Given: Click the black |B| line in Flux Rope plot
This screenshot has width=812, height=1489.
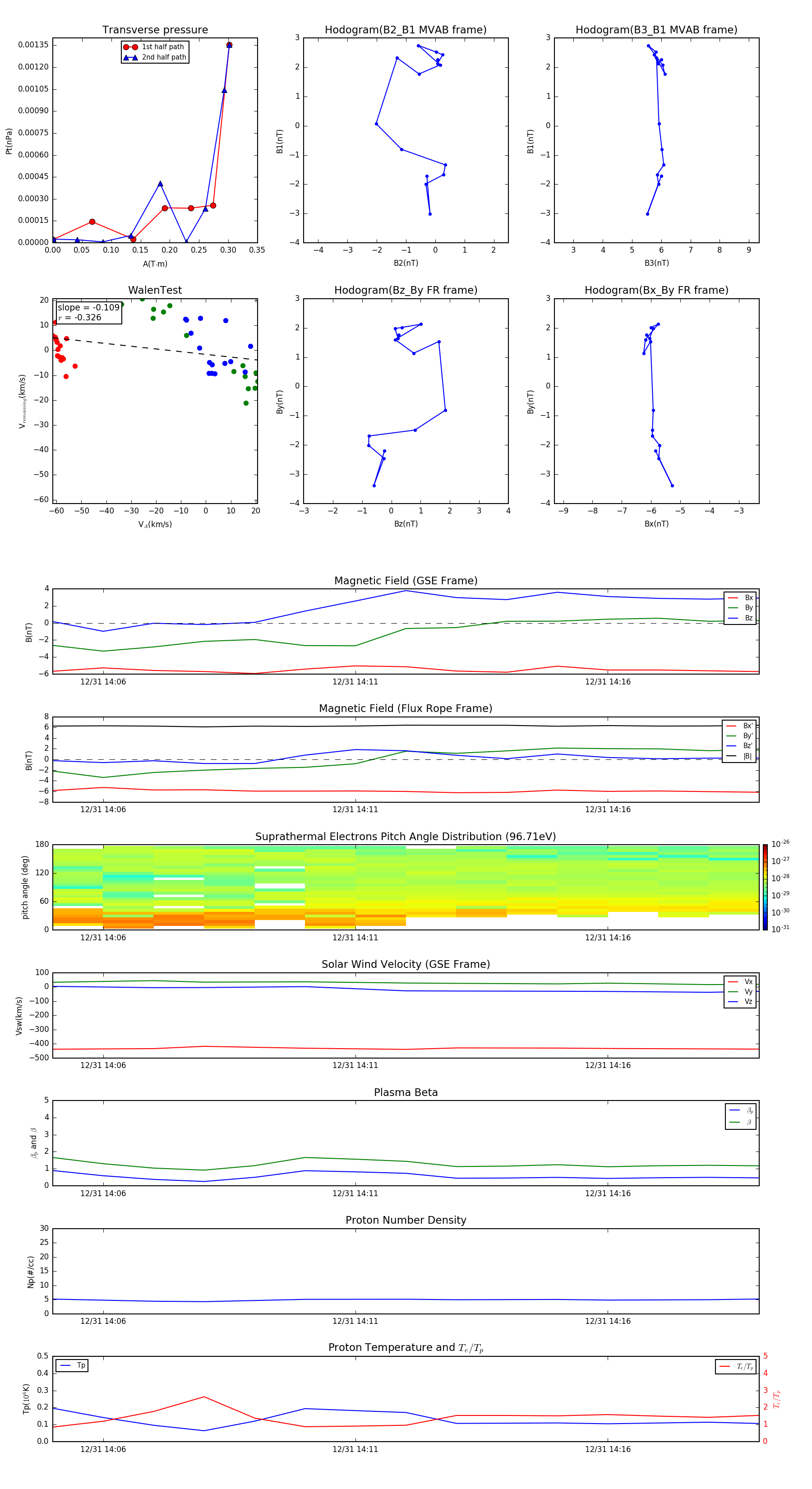Looking at the screenshot, I should pyautogui.click(x=406, y=726).
